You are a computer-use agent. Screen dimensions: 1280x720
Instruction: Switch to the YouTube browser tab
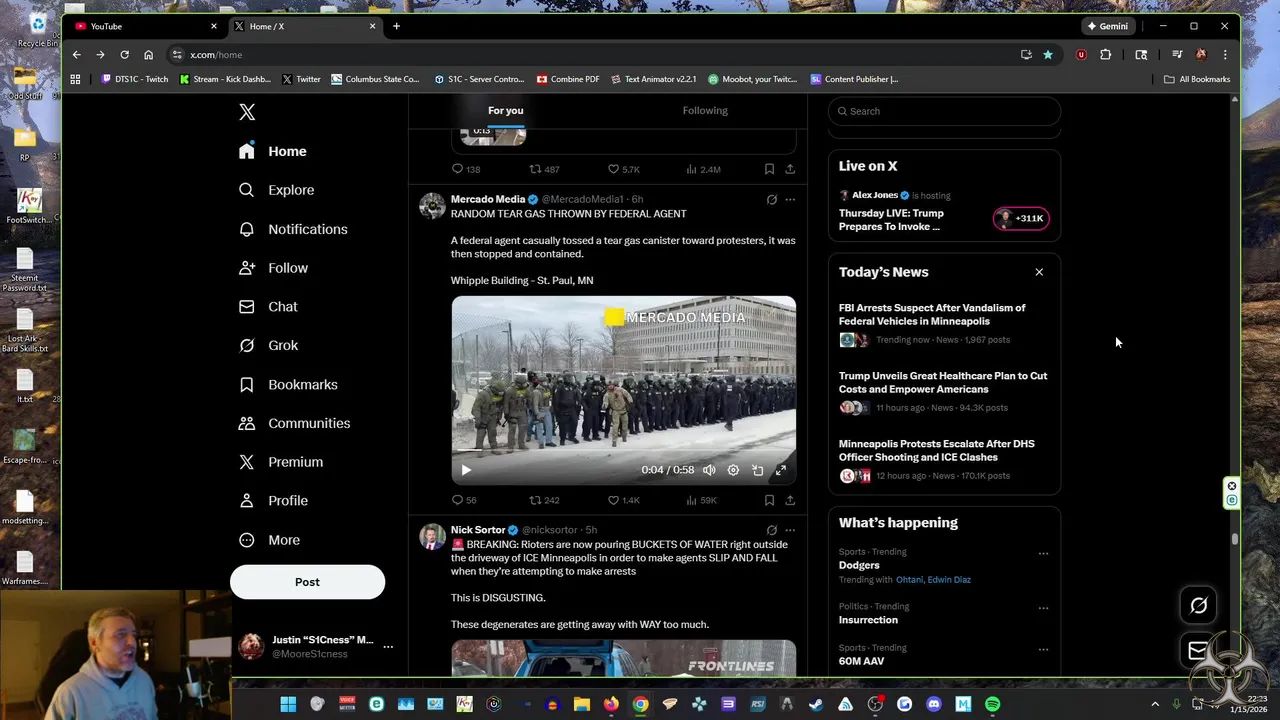pyautogui.click(x=146, y=26)
